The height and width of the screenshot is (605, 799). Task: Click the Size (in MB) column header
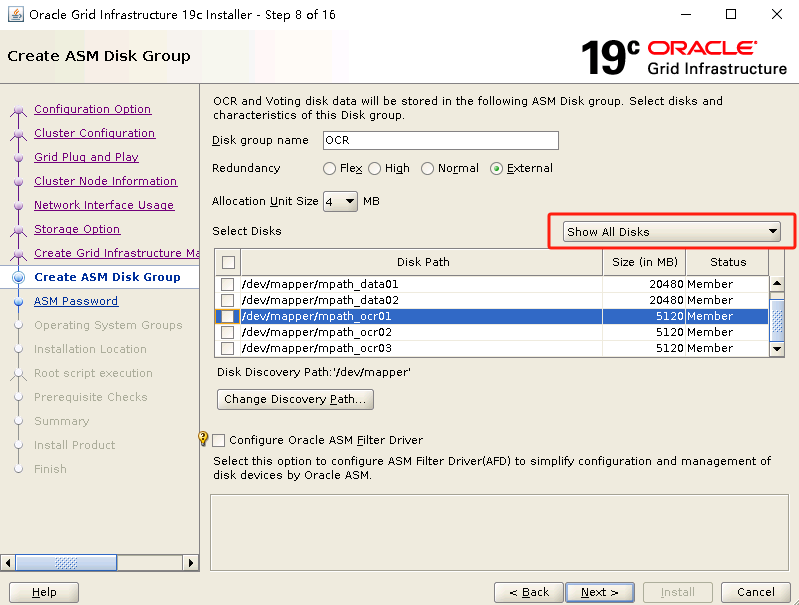pyautogui.click(x=645, y=262)
